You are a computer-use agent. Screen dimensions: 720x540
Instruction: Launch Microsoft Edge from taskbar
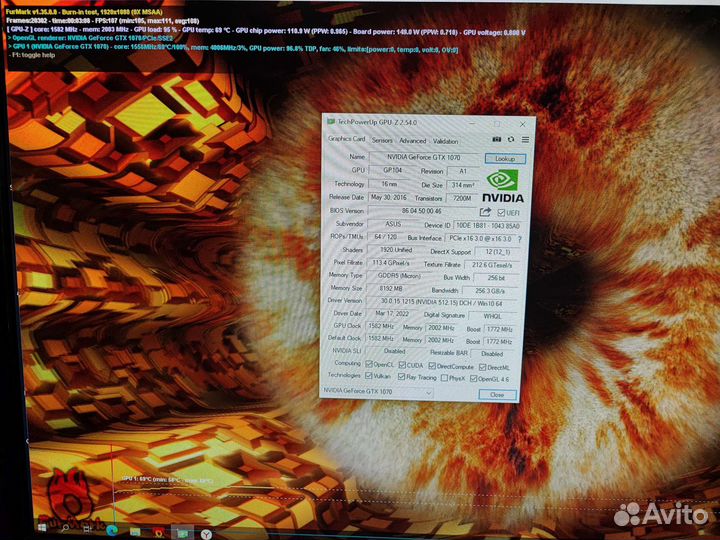112,530
